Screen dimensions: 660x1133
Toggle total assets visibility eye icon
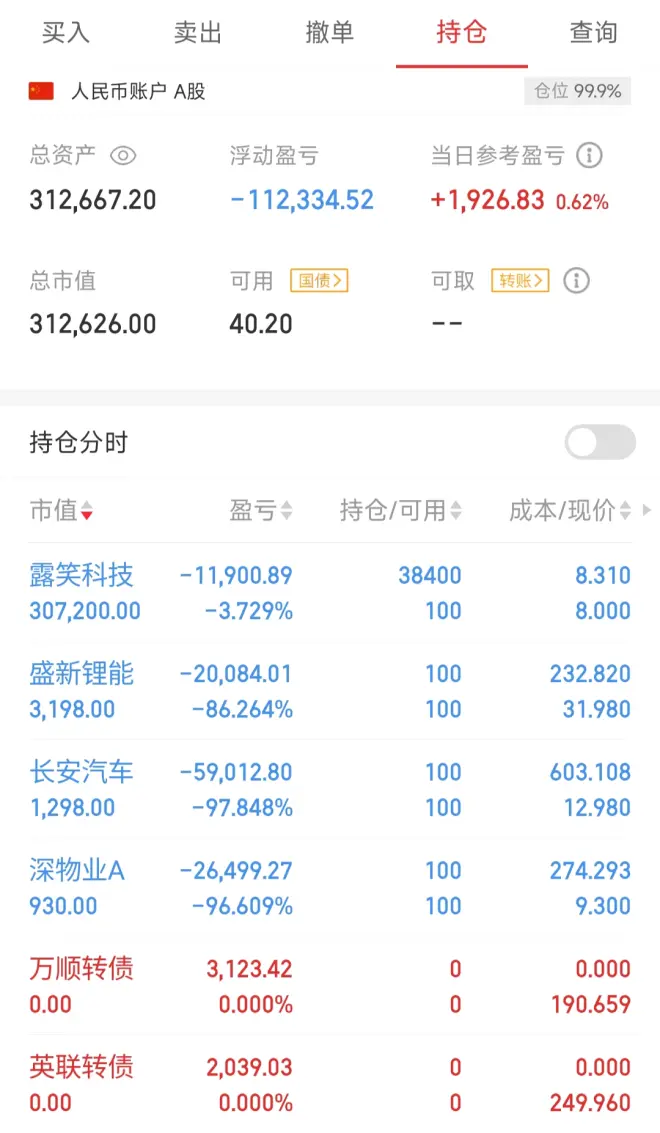pos(123,156)
